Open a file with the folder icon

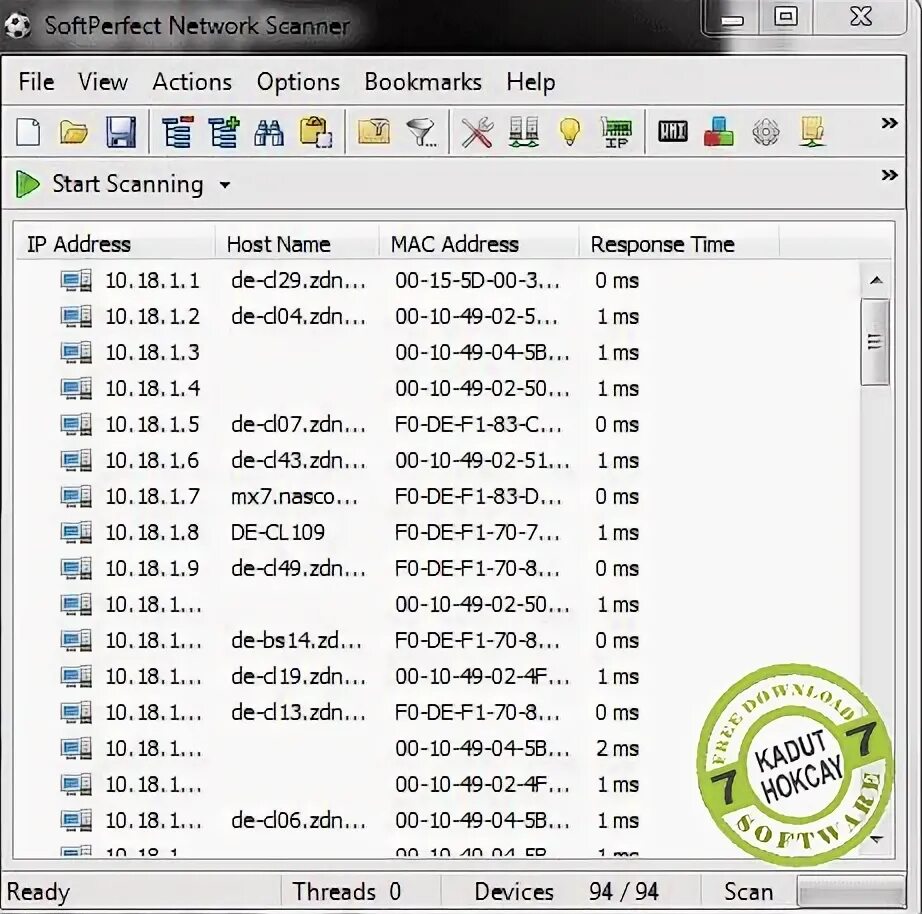[x=74, y=132]
